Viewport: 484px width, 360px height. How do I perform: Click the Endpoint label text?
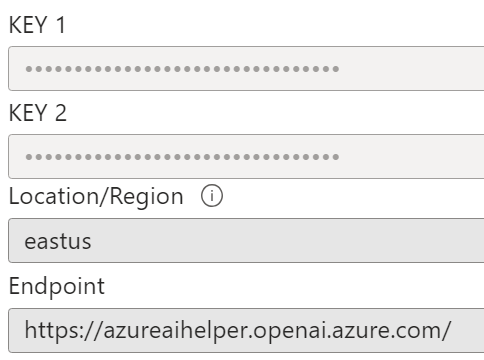(x=57, y=286)
